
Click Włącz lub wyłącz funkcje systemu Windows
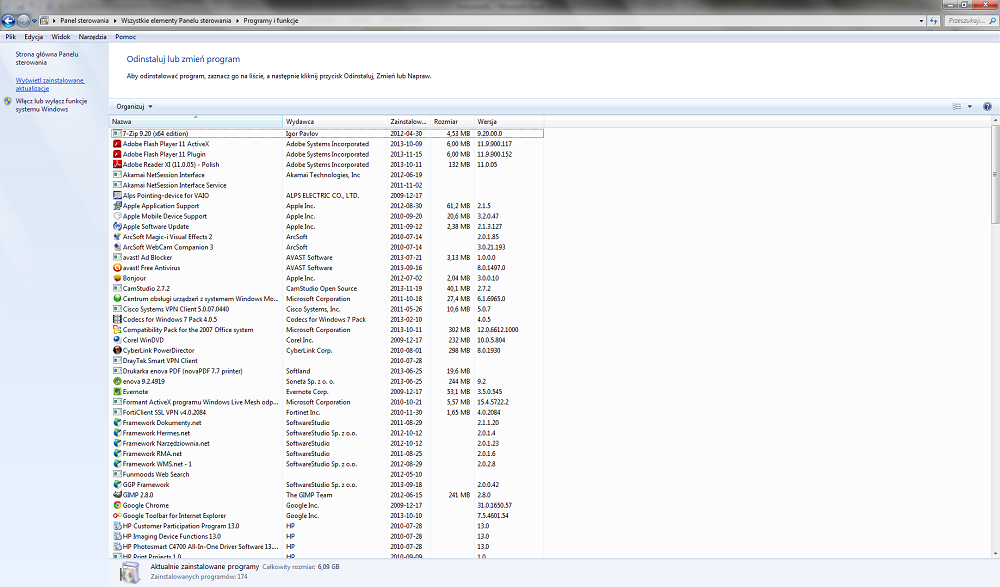pos(51,105)
